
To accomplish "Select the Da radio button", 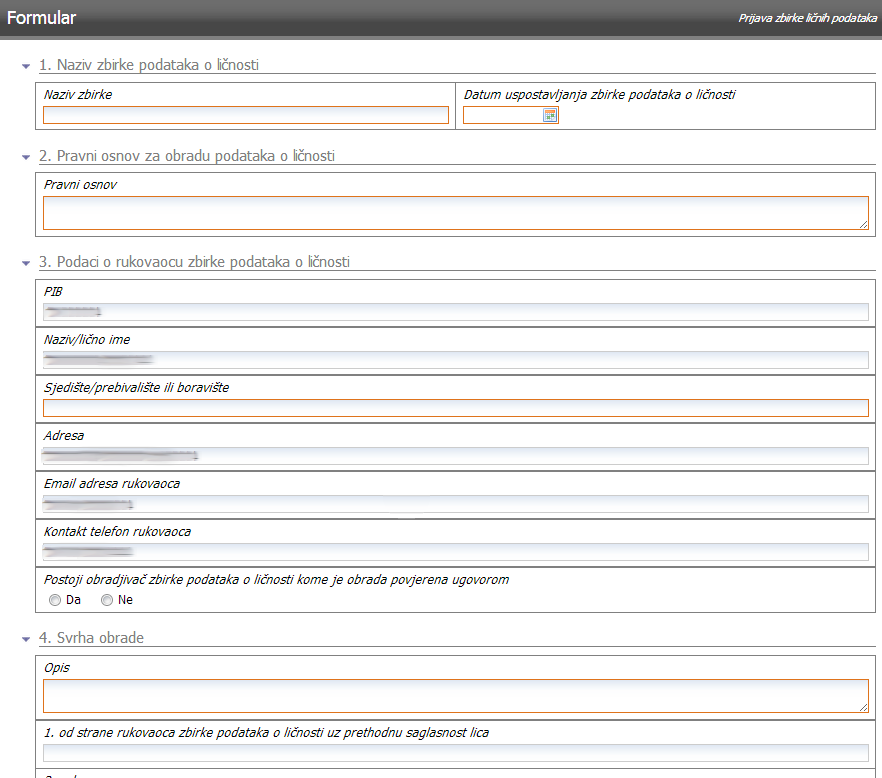I will click(55, 600).
